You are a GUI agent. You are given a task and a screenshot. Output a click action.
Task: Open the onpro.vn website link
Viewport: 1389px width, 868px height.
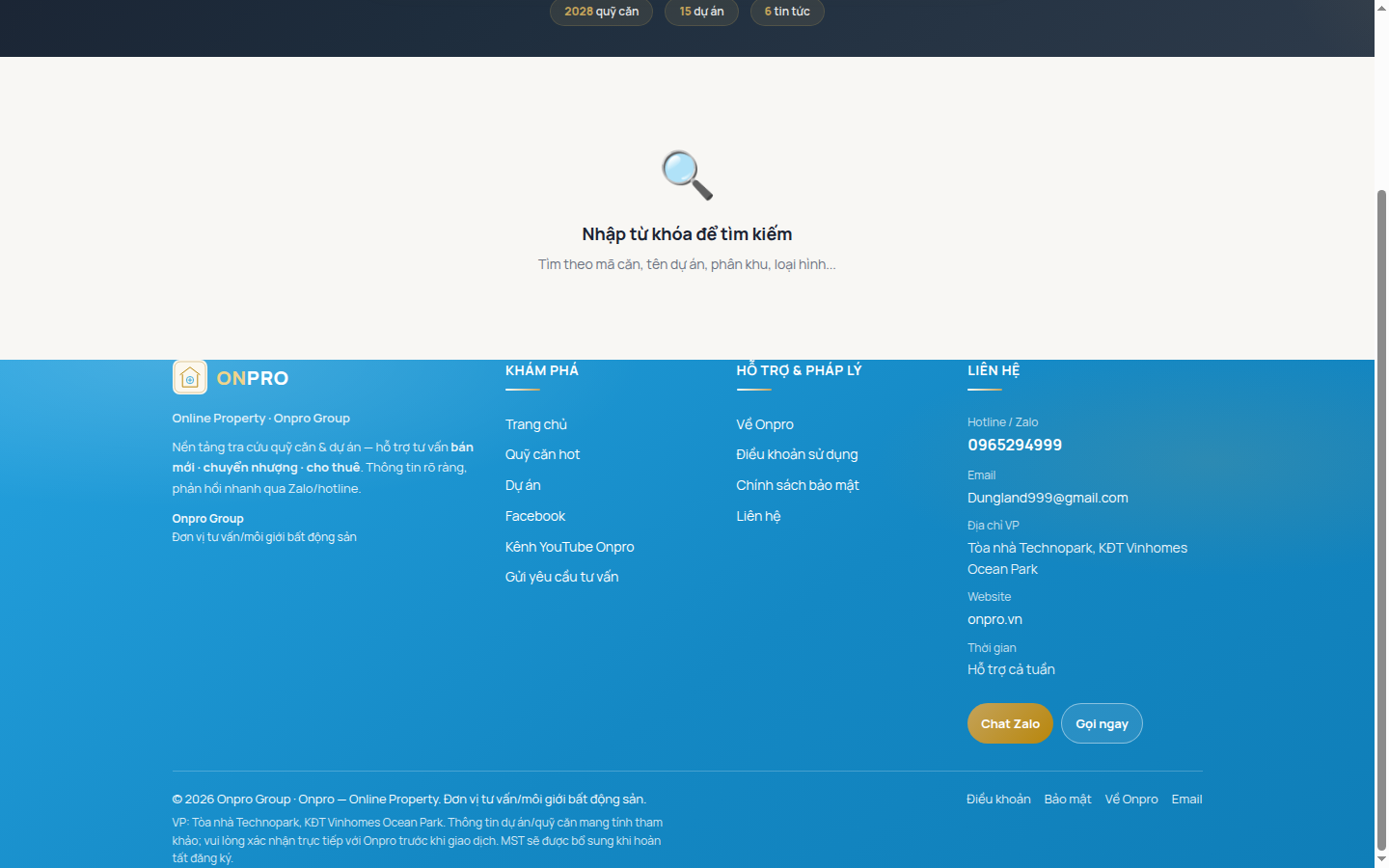coord(994,619)
